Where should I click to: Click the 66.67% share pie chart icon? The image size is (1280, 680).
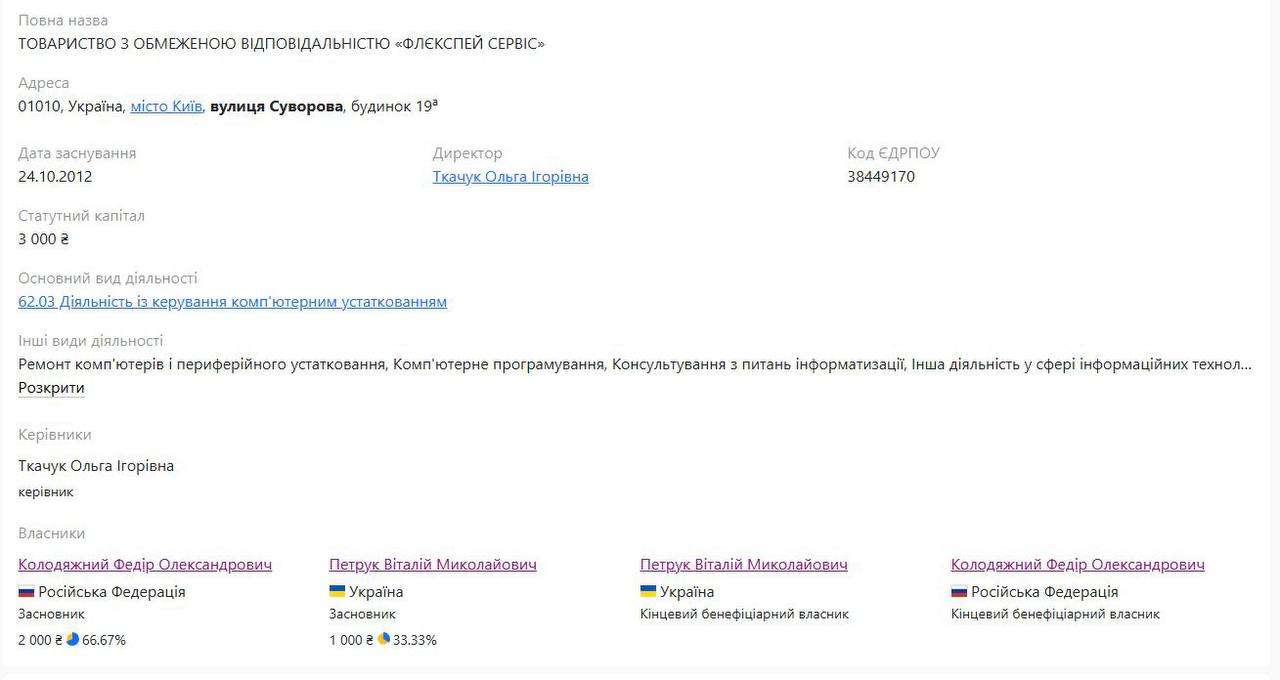(x=72, y=639)
